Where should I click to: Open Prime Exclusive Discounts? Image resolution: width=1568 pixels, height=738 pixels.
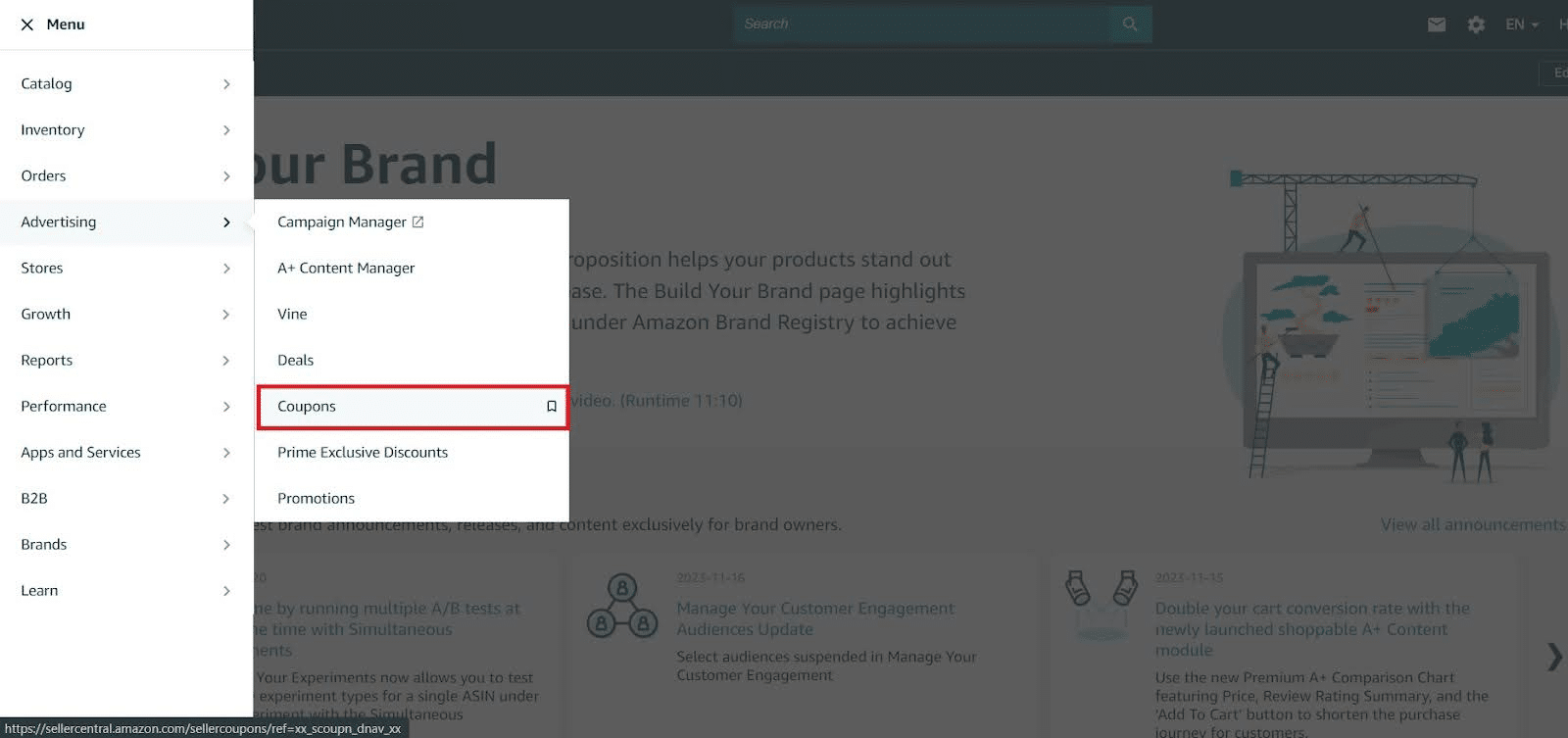point(363,453)
